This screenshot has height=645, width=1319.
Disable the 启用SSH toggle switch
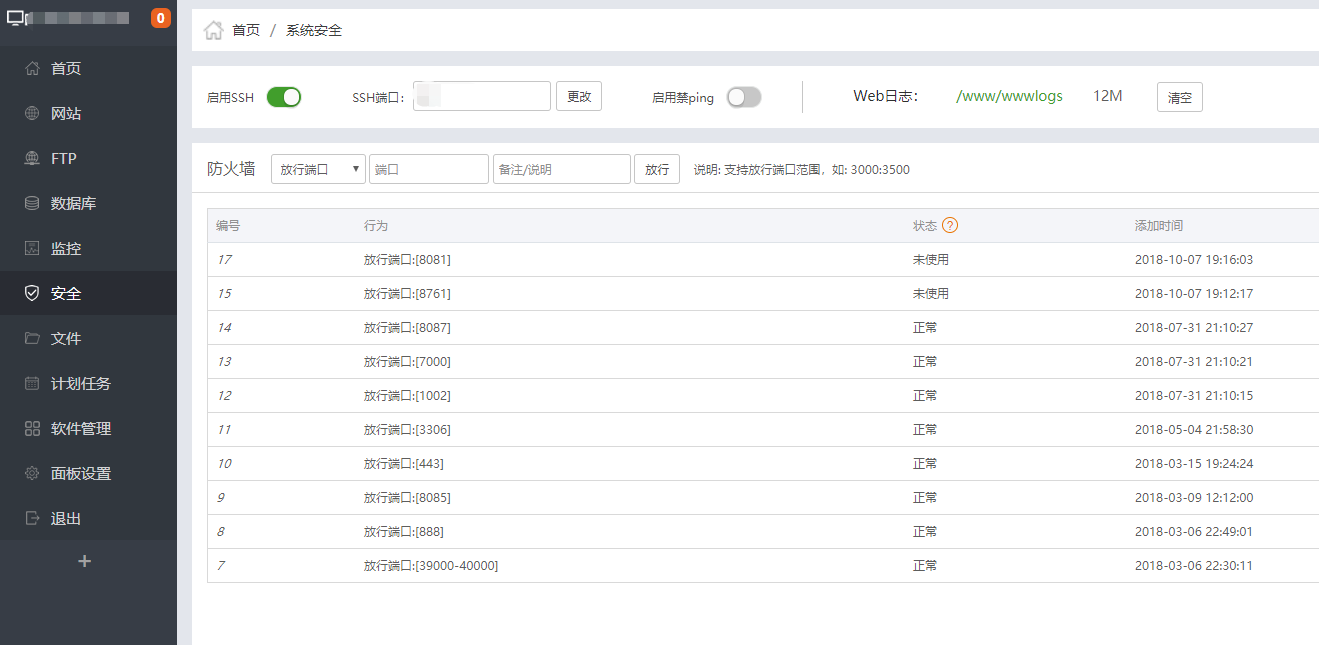[x=284, y=97]
